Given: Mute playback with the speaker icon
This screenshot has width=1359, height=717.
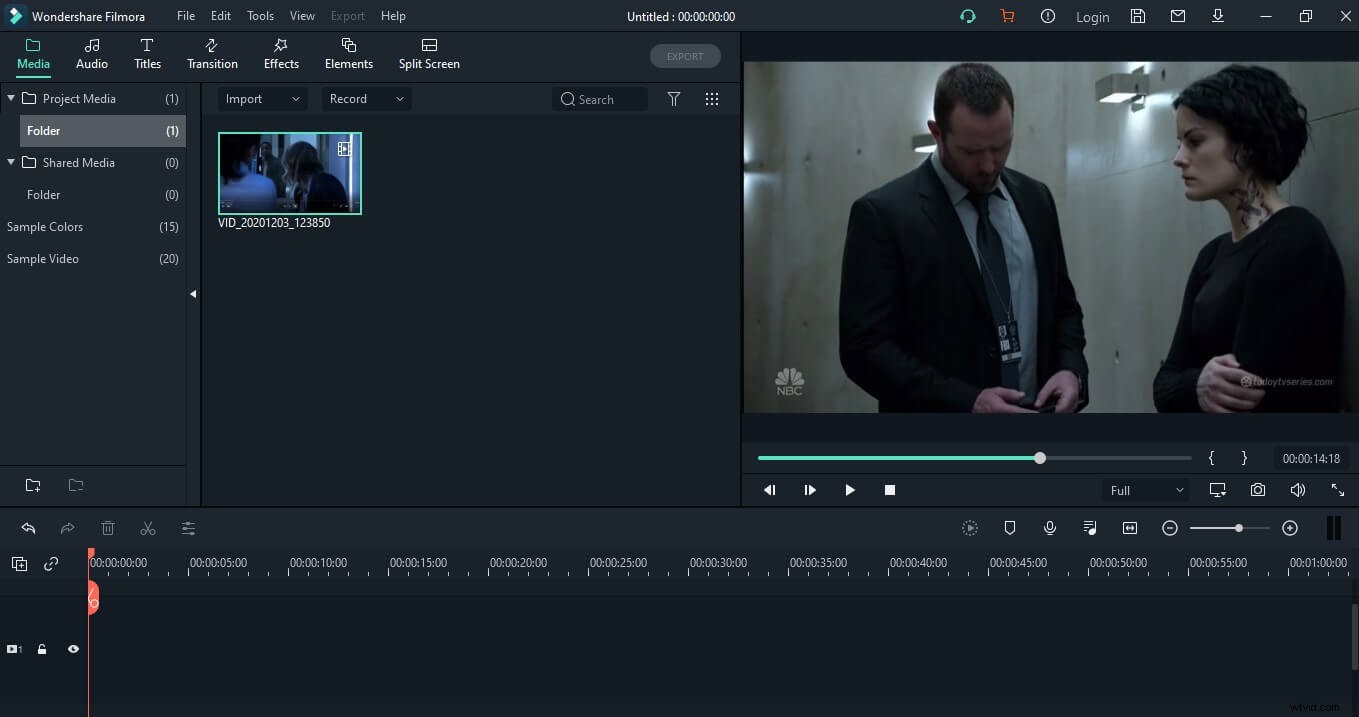Looking at the screenshot, I should pyautogui.click(x=1298, y=489).
